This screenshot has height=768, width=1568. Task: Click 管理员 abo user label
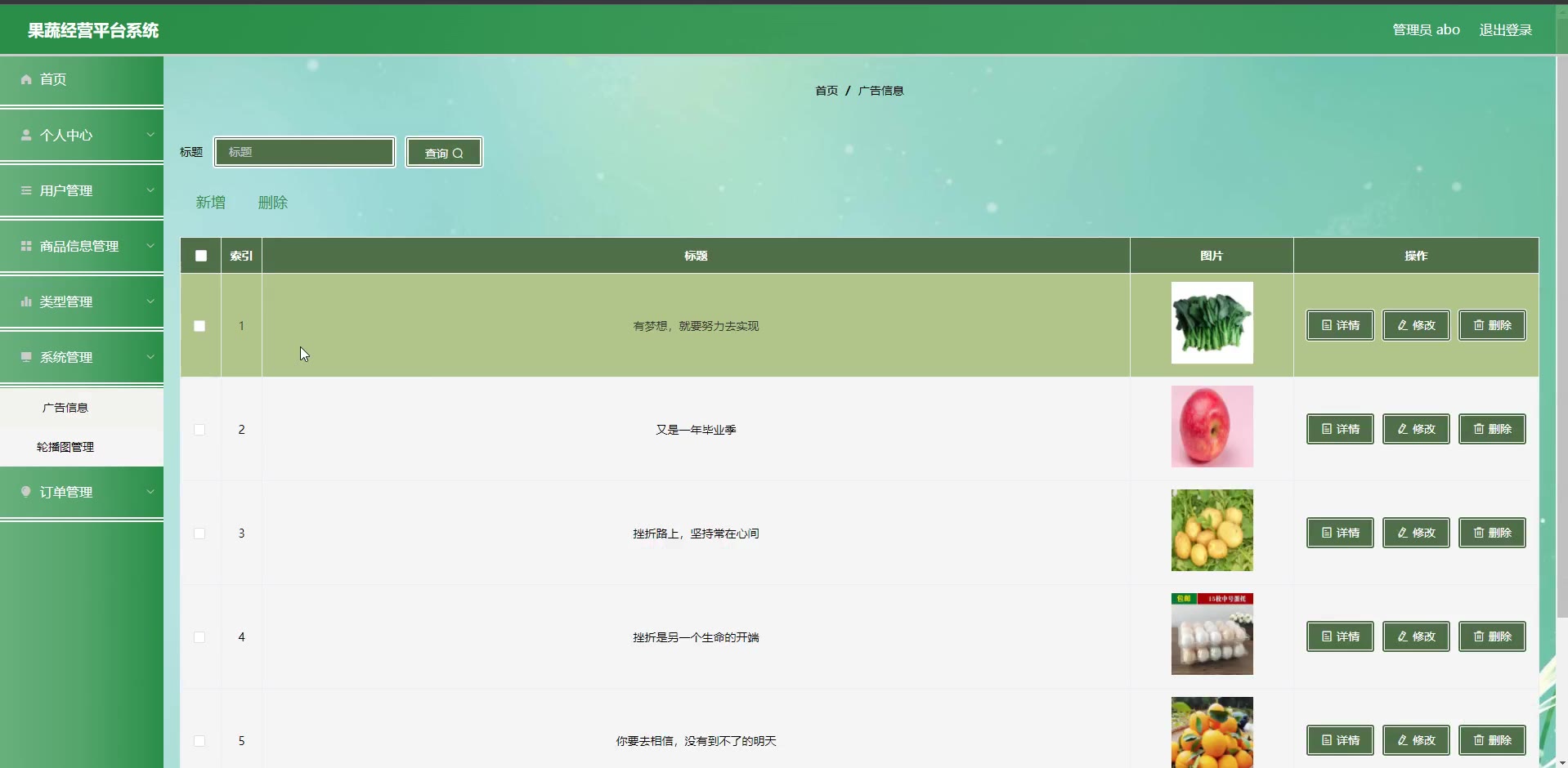pyautogui.click(x=1426, y=30)
